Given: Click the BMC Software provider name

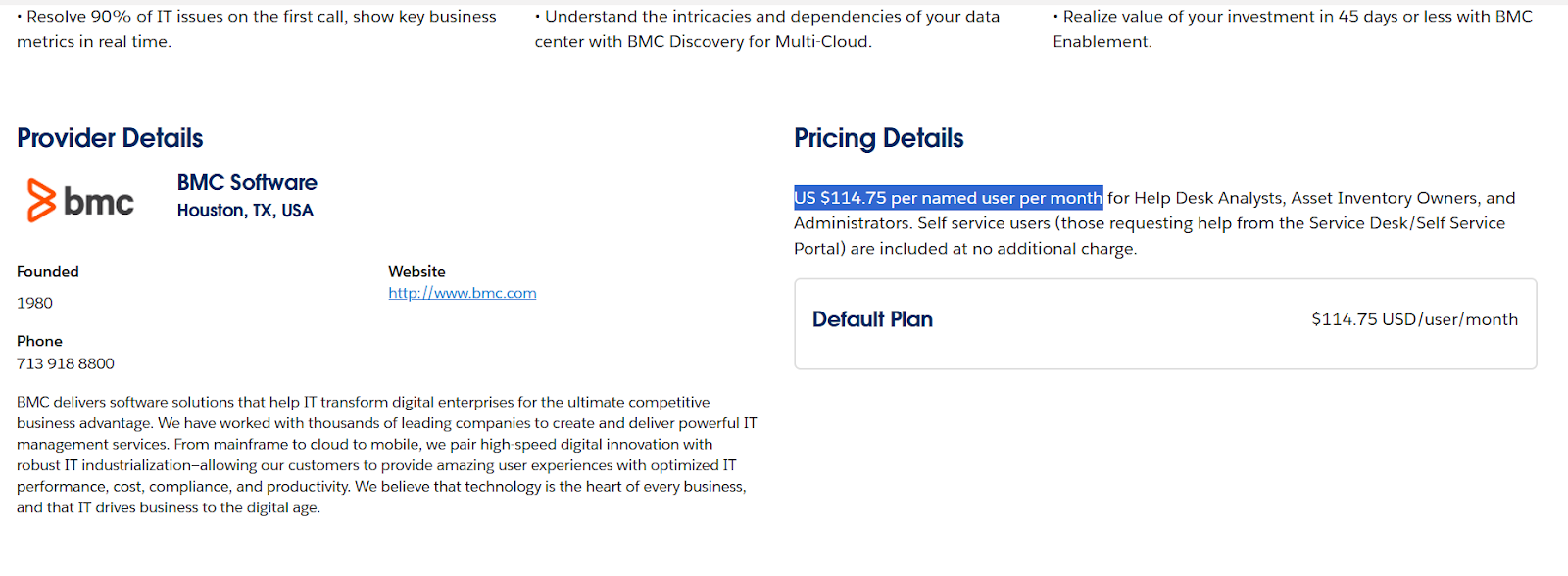Looking at the screenshot, I should [247, 183].
